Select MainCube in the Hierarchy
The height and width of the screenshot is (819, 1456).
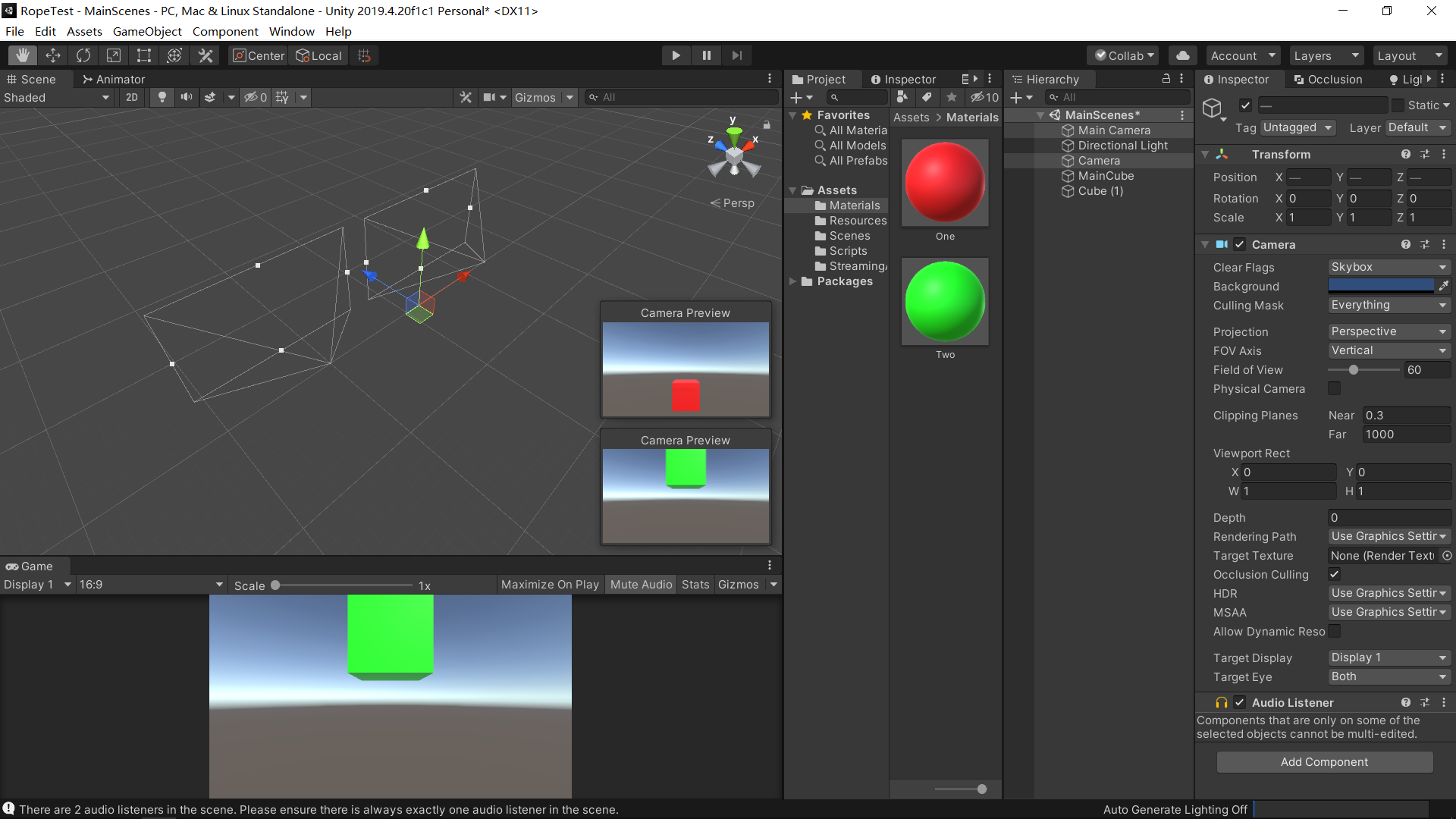[1106, 175]
